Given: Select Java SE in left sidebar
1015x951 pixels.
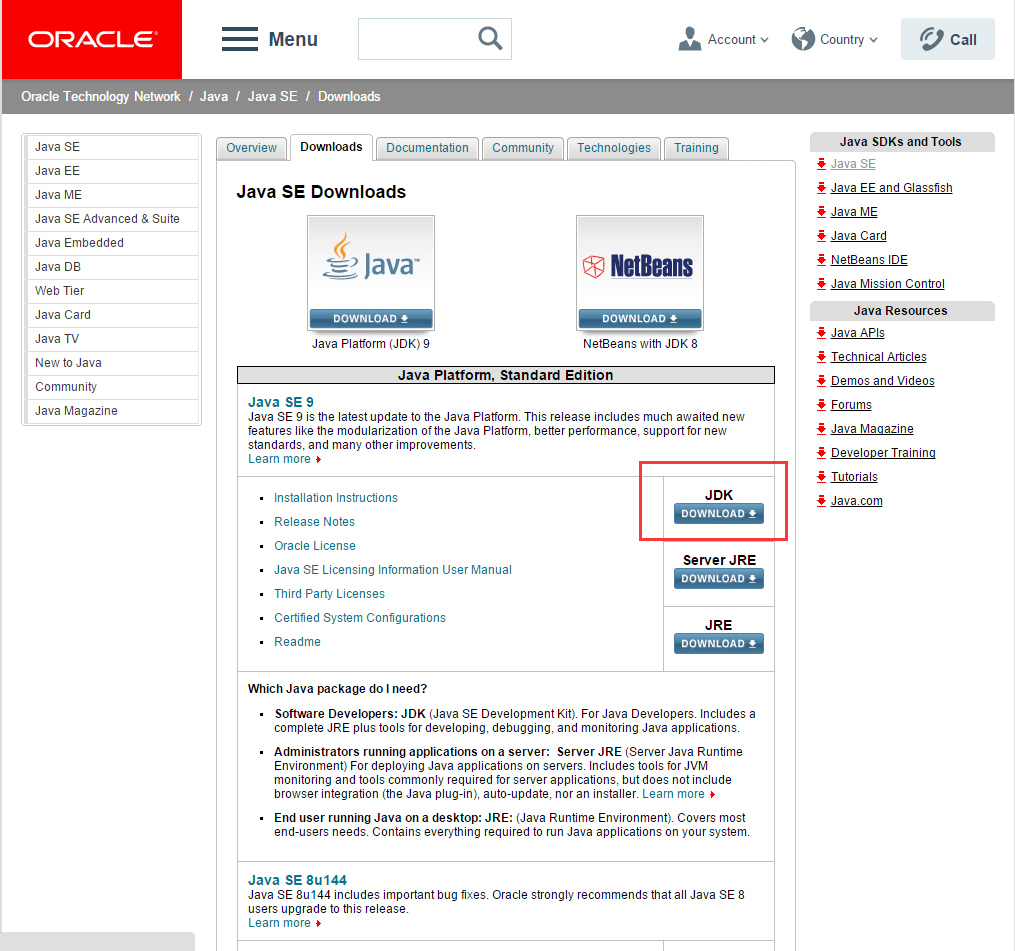Looking at the screenshot, I should click(111, 147).
